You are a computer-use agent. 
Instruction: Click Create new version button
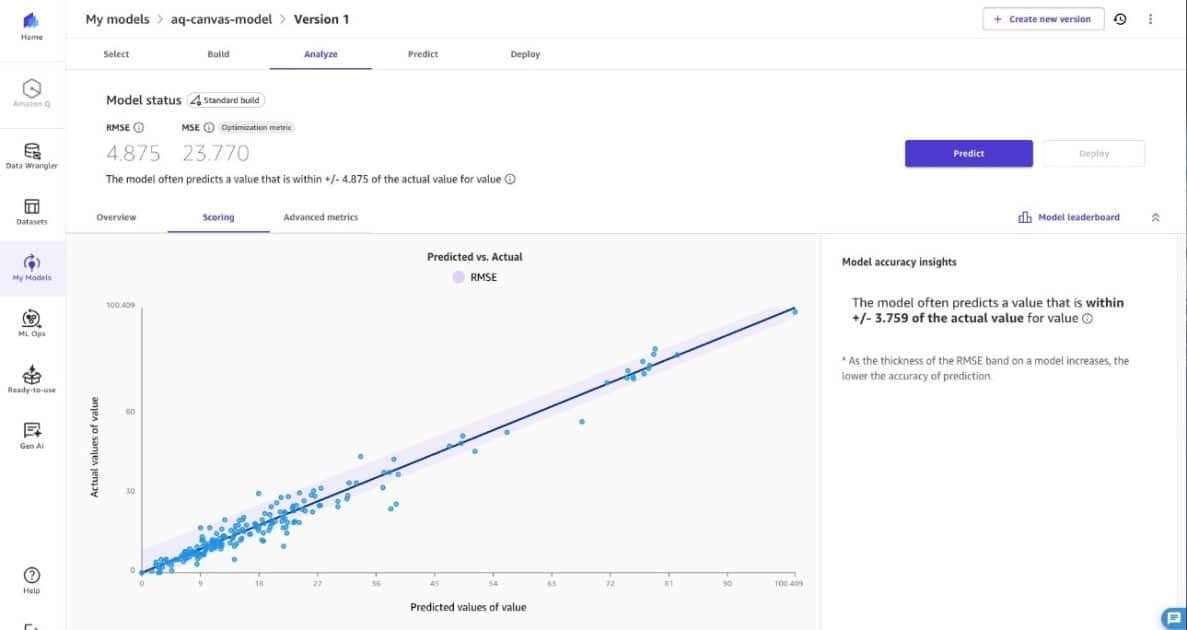click(x=1043, y=19)
